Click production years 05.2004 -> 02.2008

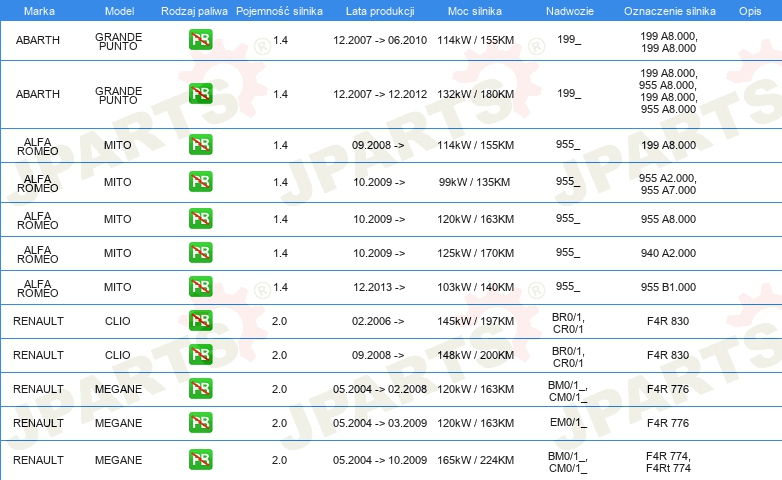pos(379,389)
